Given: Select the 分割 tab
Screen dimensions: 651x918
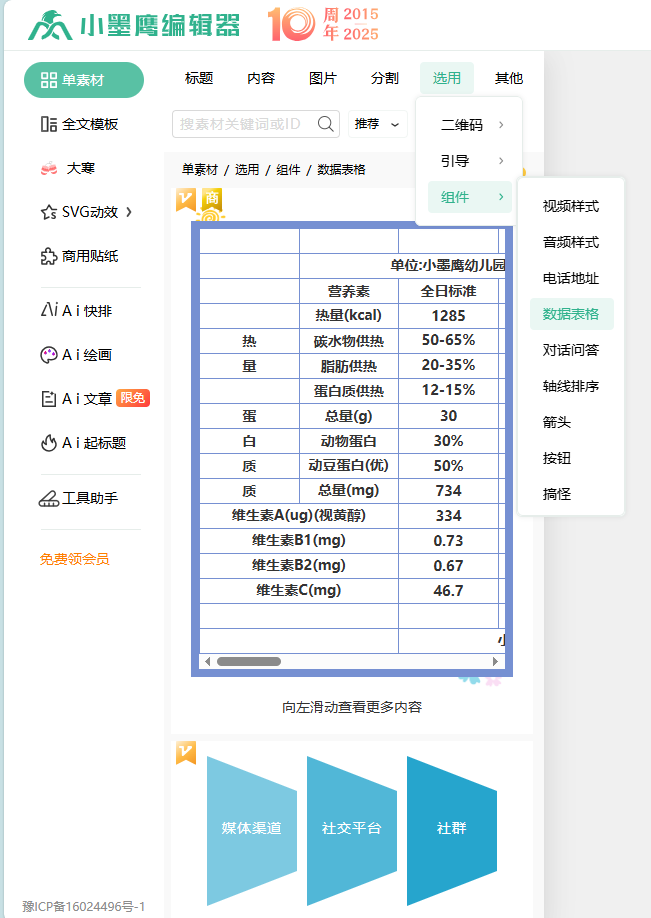Looking at the screenshot, I should tap(385, 78).
